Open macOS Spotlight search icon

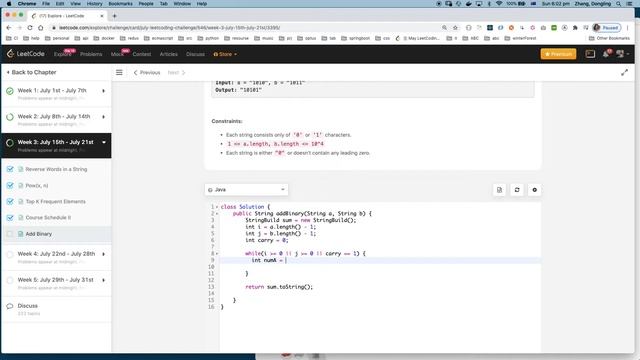click(619, 4)
